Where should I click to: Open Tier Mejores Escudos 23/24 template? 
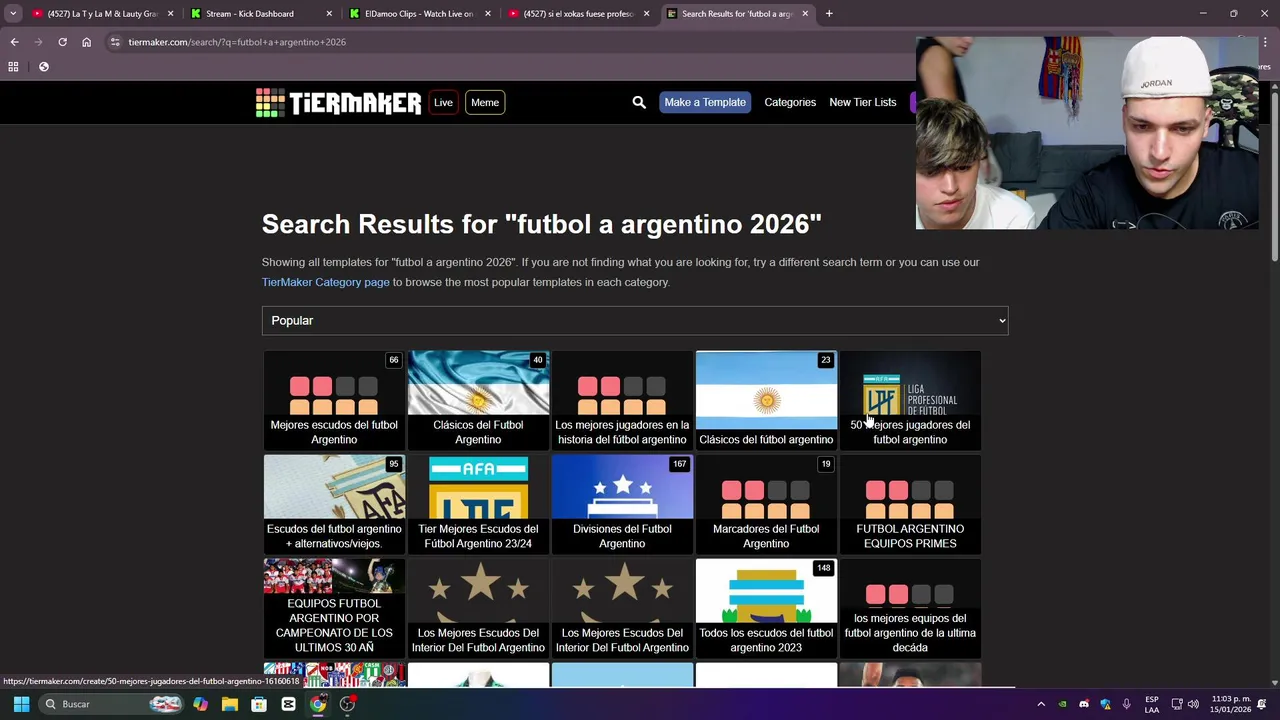[478, 503]
